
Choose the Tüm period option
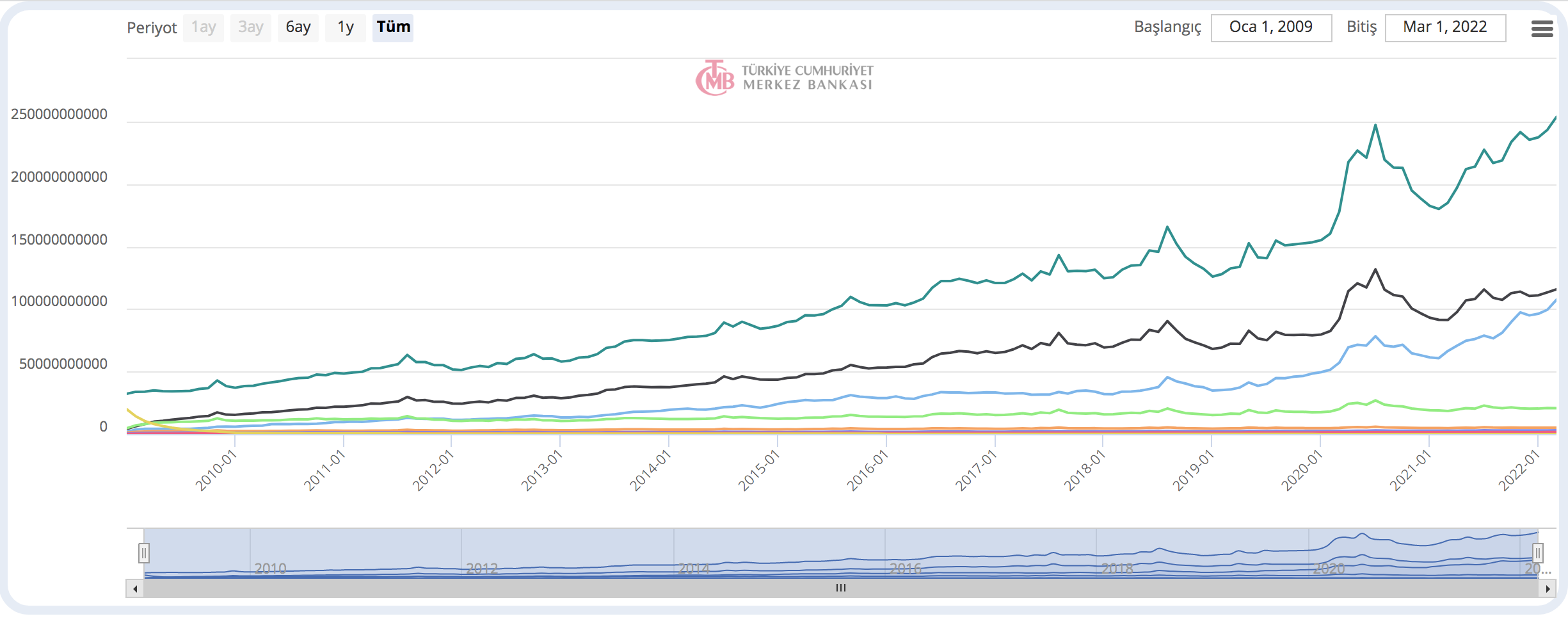click(x=393, y=28)
